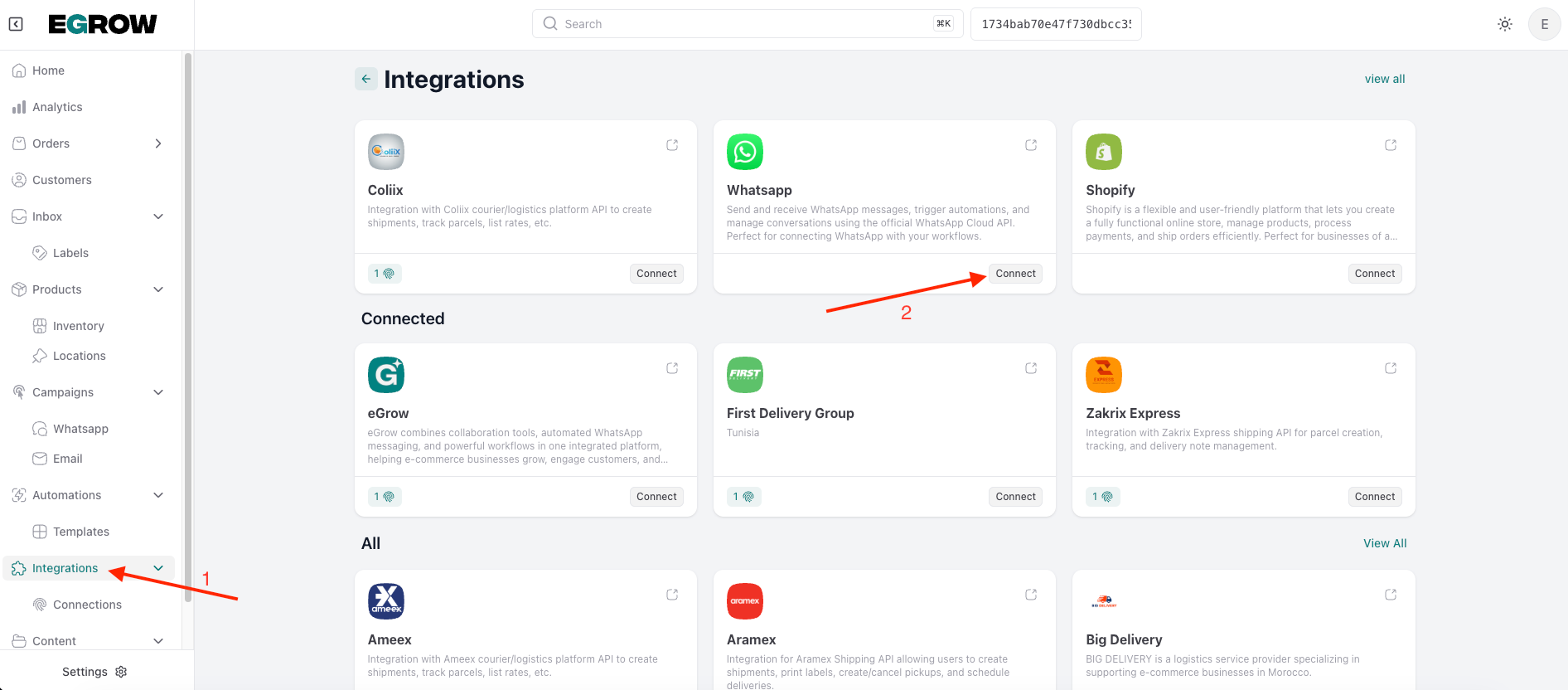Collapse the Automations section chevron
This screenshot has width=1568, height=690.
click(158, 495)
